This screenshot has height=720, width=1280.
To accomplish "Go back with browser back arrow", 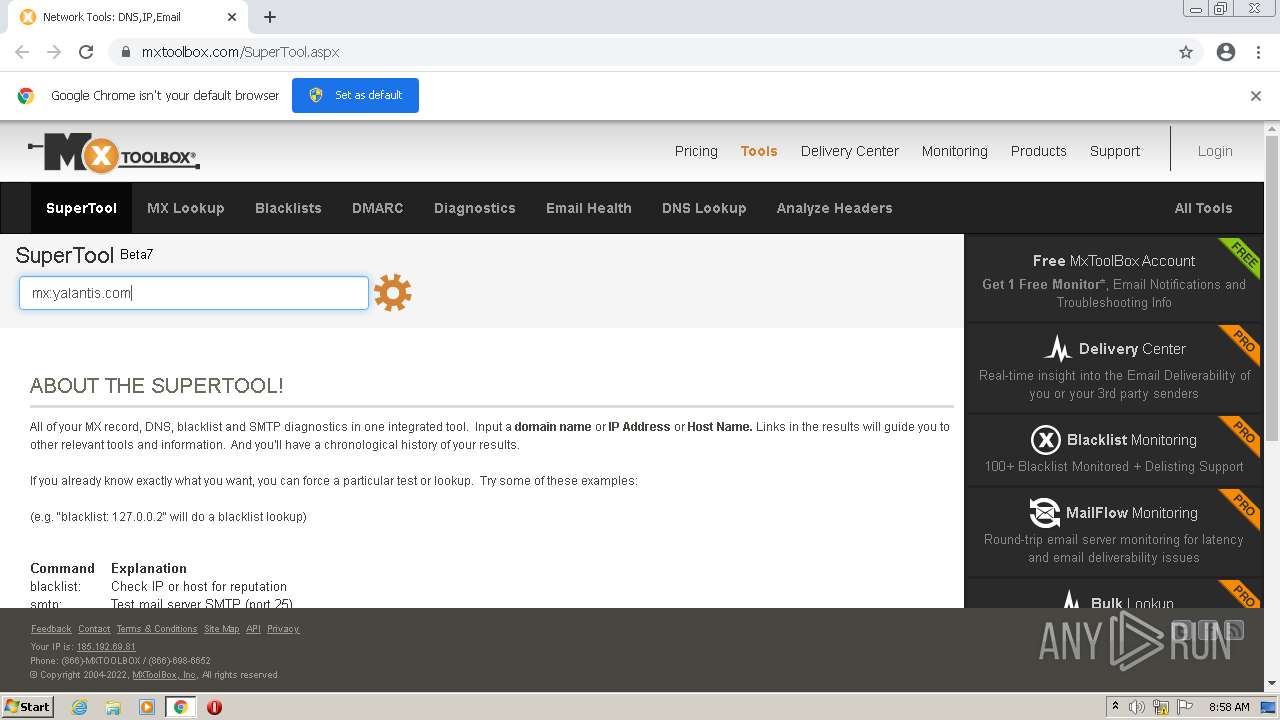I will (22, 52).
